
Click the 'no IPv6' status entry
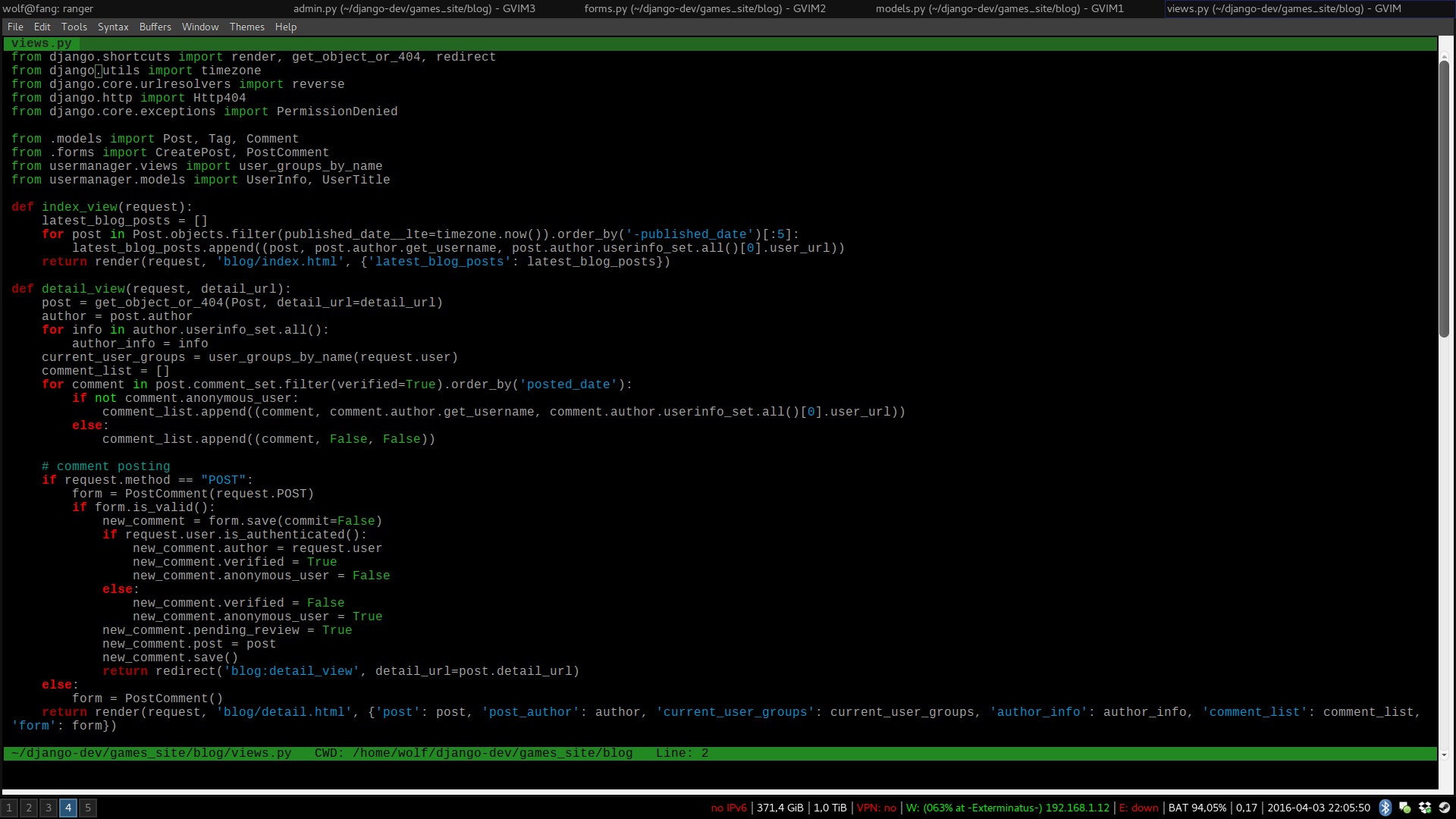coord(729,808)
